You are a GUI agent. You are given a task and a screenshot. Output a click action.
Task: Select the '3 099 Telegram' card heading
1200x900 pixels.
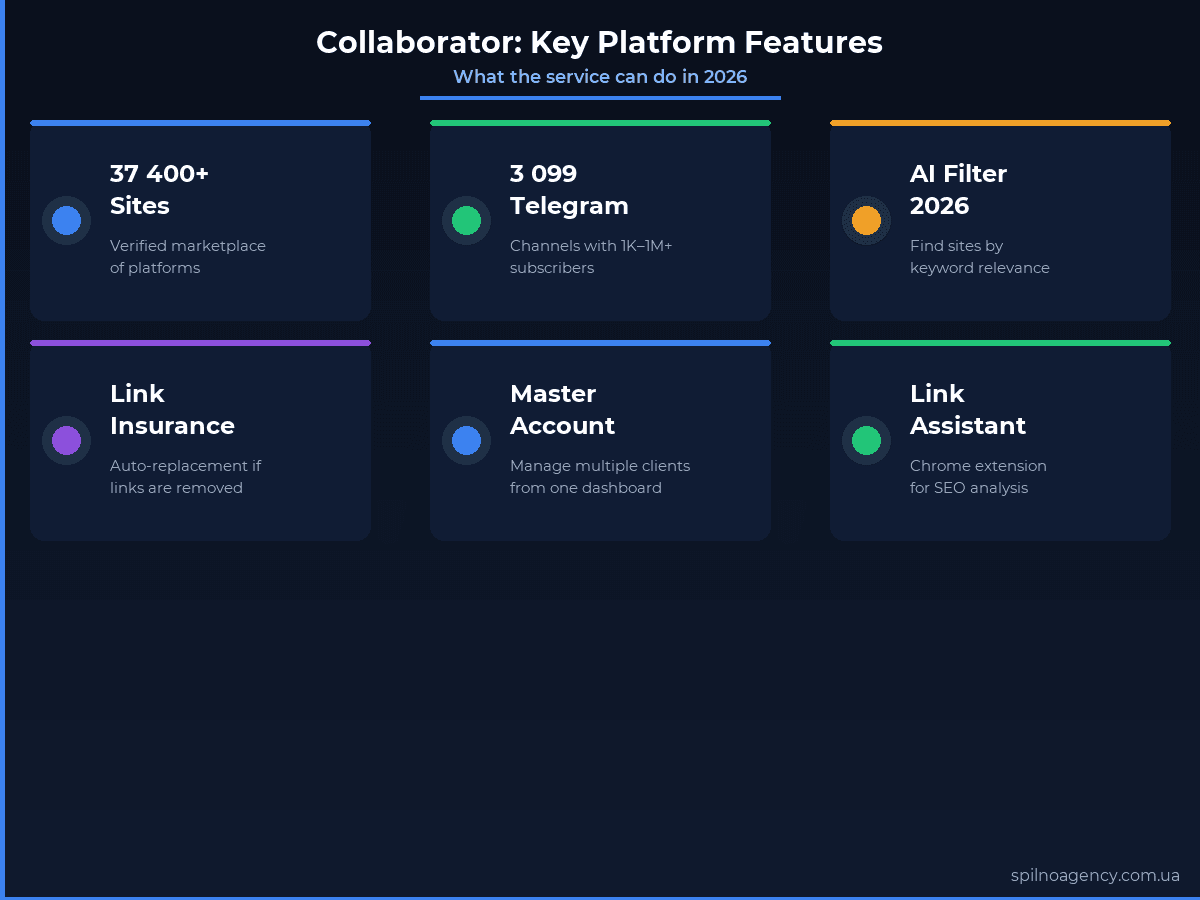tap(569, 190)
